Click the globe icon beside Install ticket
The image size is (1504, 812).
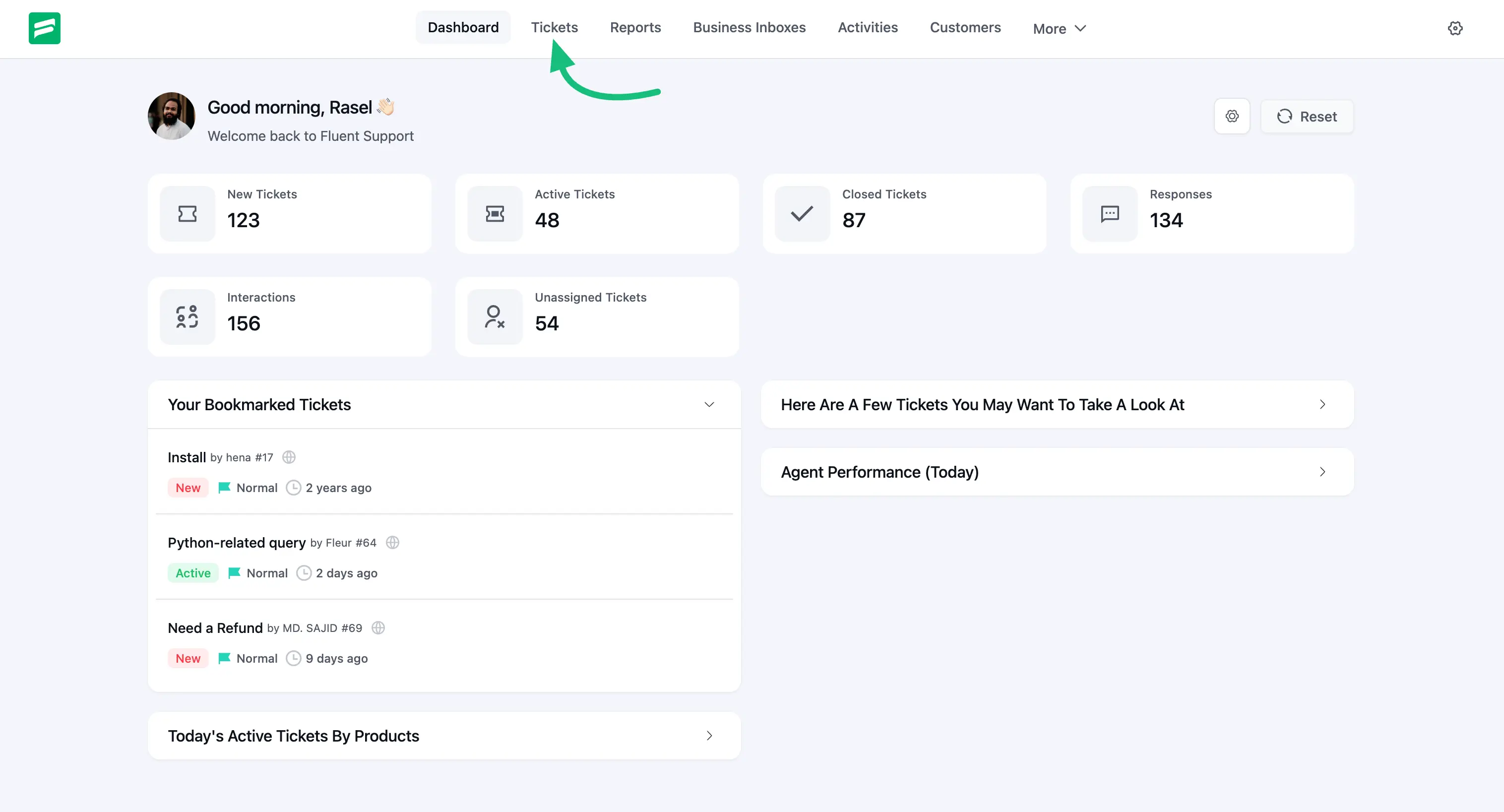tap(289, 457)
